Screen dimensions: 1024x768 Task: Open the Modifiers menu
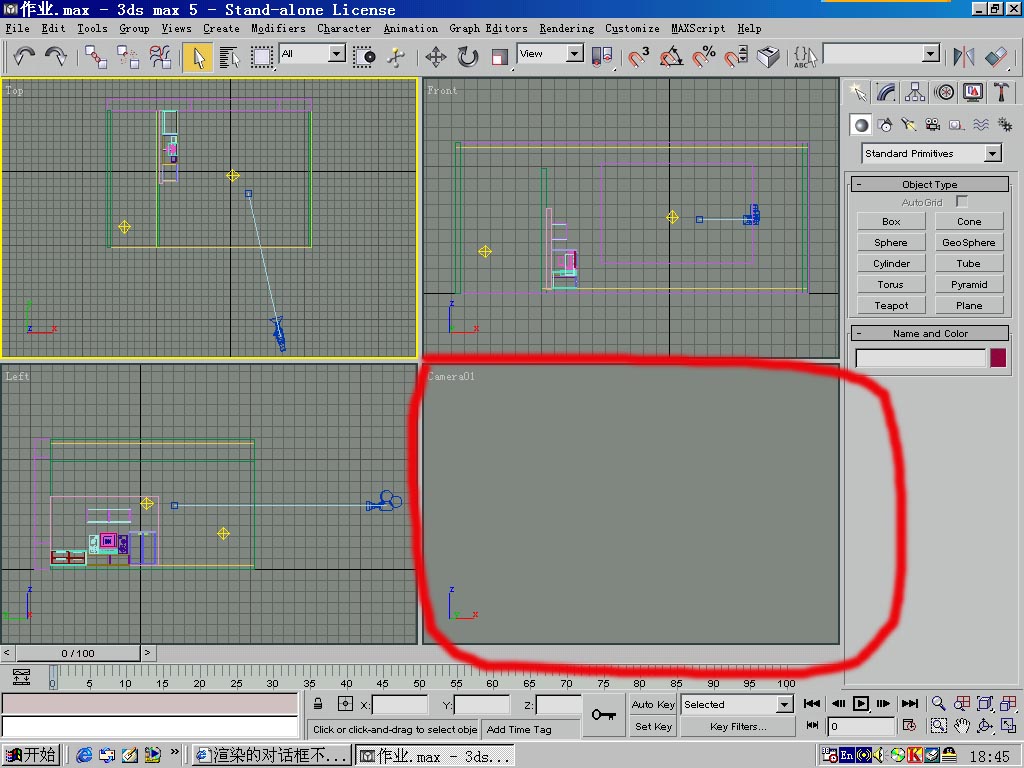click(278, 28)
